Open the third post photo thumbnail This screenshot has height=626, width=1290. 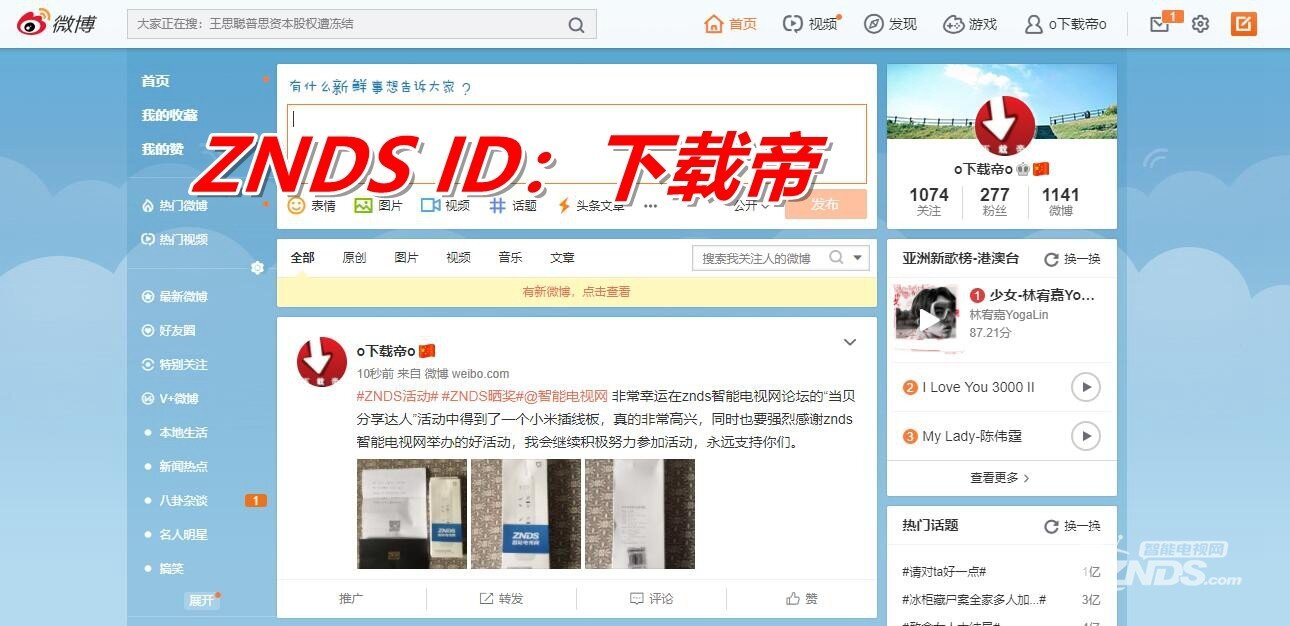pos(640,514)
